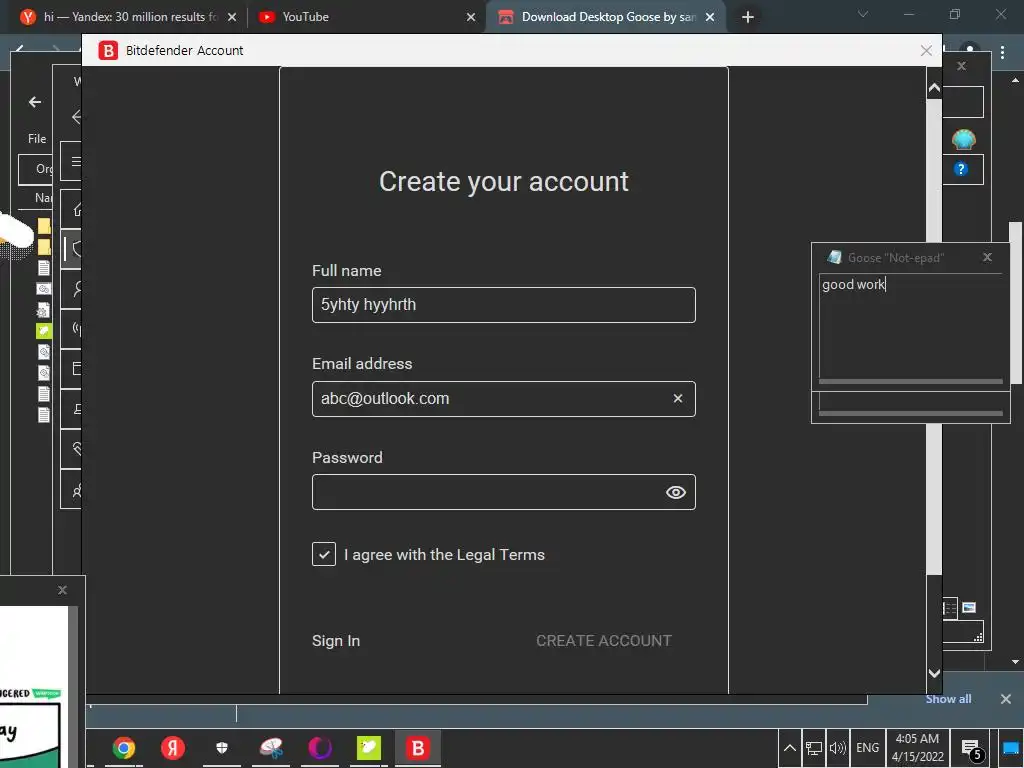The height and width of the screenshot is (768, 1024).
Task: Click the CREATE ACCOUNT button
Action: tap(603, 641)
